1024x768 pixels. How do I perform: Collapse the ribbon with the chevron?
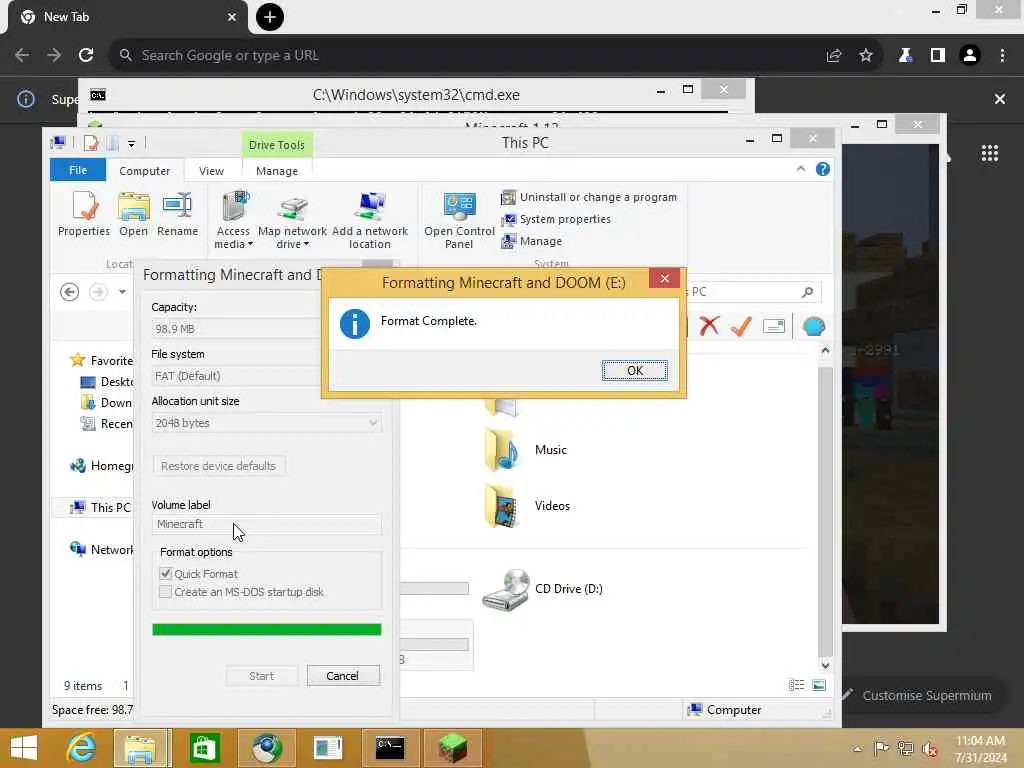(801, 169)
